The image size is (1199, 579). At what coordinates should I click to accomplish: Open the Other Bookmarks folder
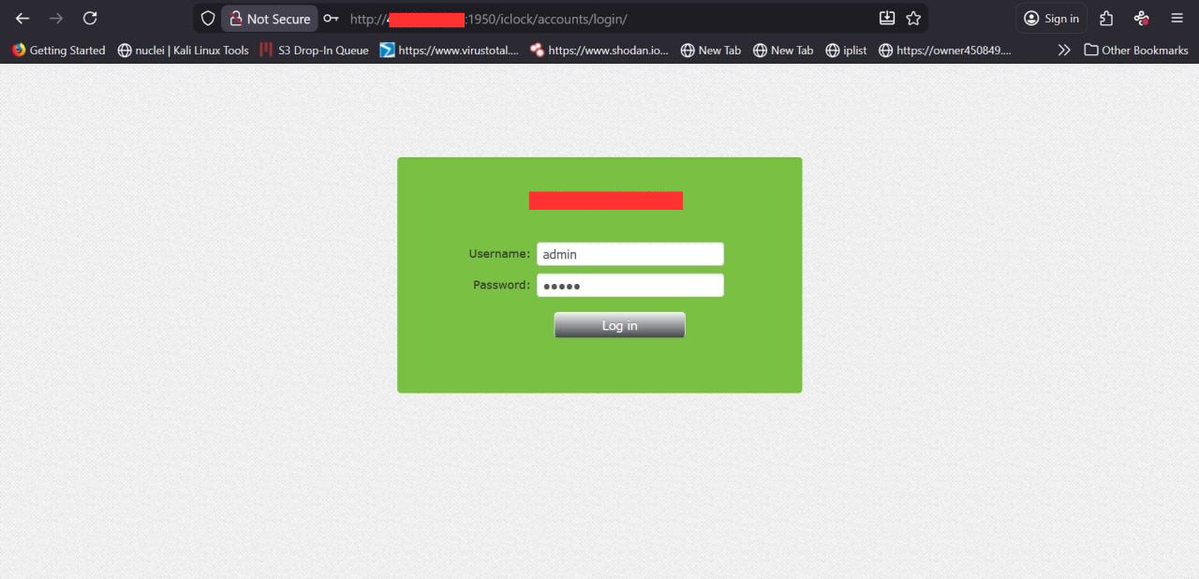1136,50
